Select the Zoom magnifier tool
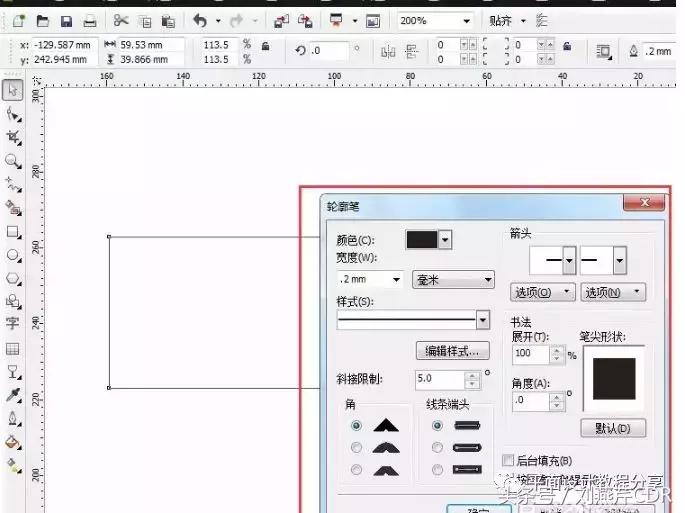 coord(13,161)
